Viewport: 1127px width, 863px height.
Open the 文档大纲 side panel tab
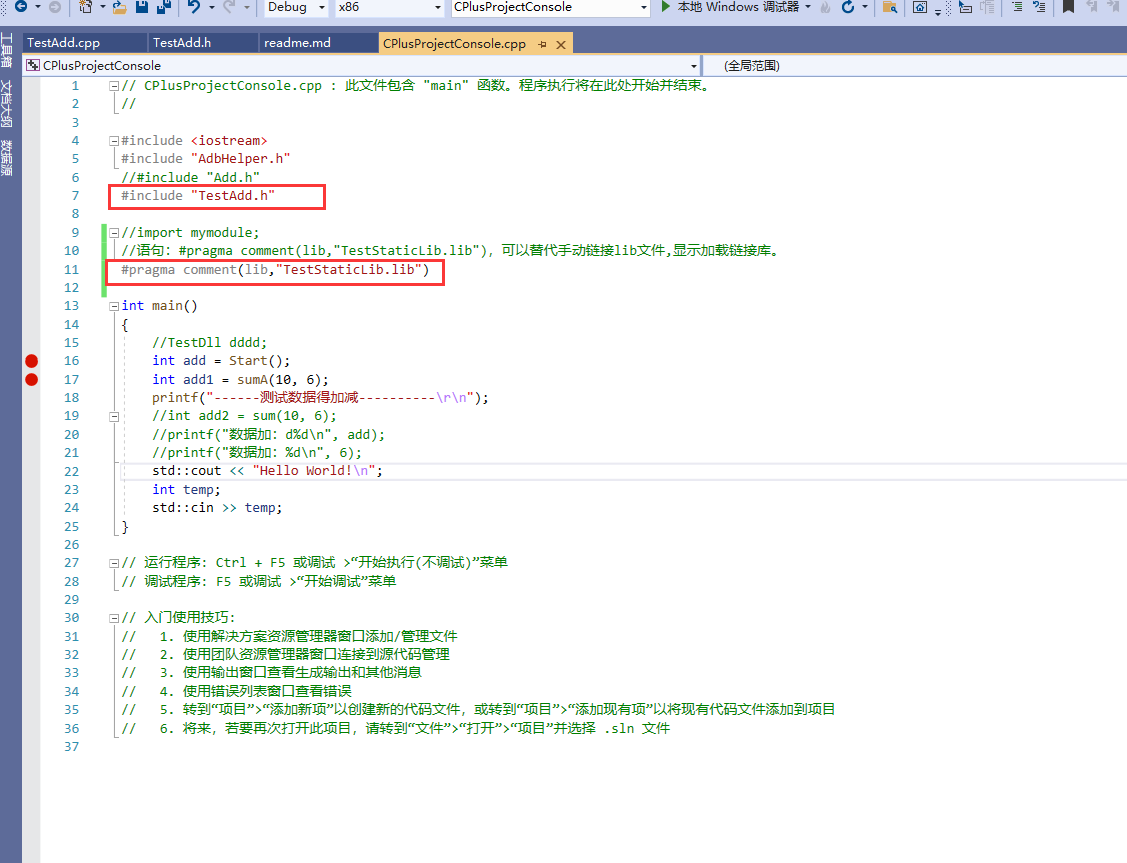[x=6, y=103]
